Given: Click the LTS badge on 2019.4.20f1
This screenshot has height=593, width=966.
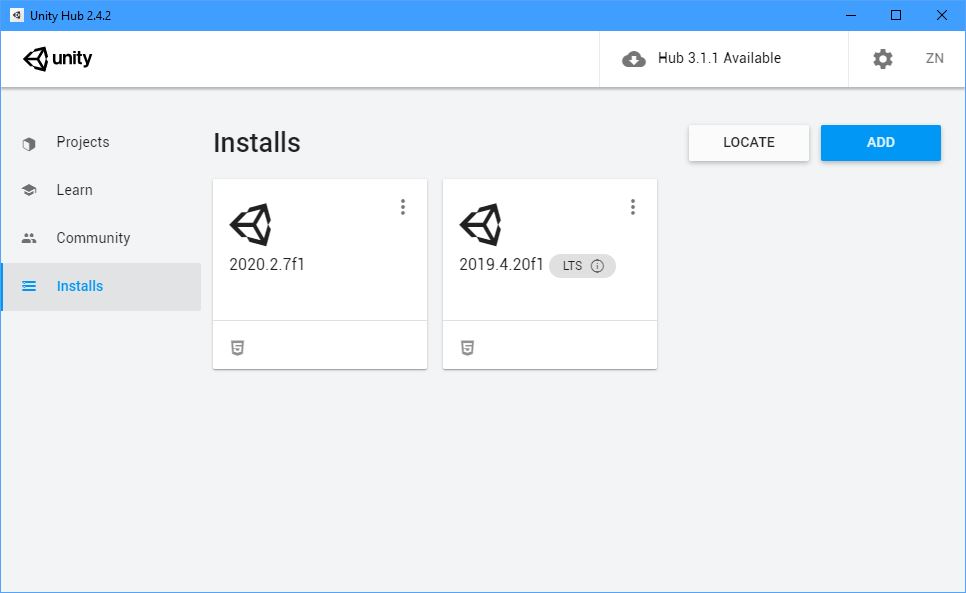Looking at the screenshot, I should [573, 266].
